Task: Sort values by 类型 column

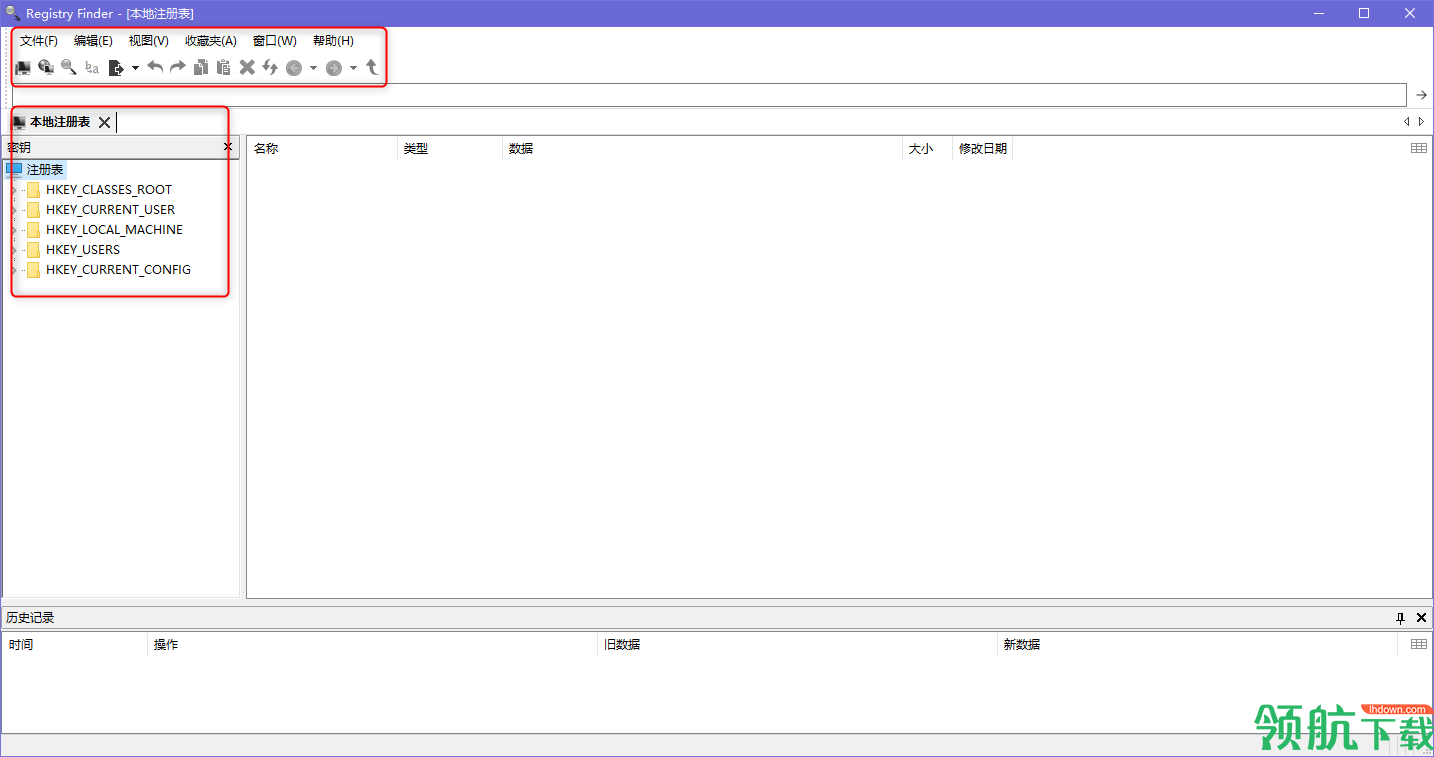Action: pyautogui.click(x=450, y=148)
